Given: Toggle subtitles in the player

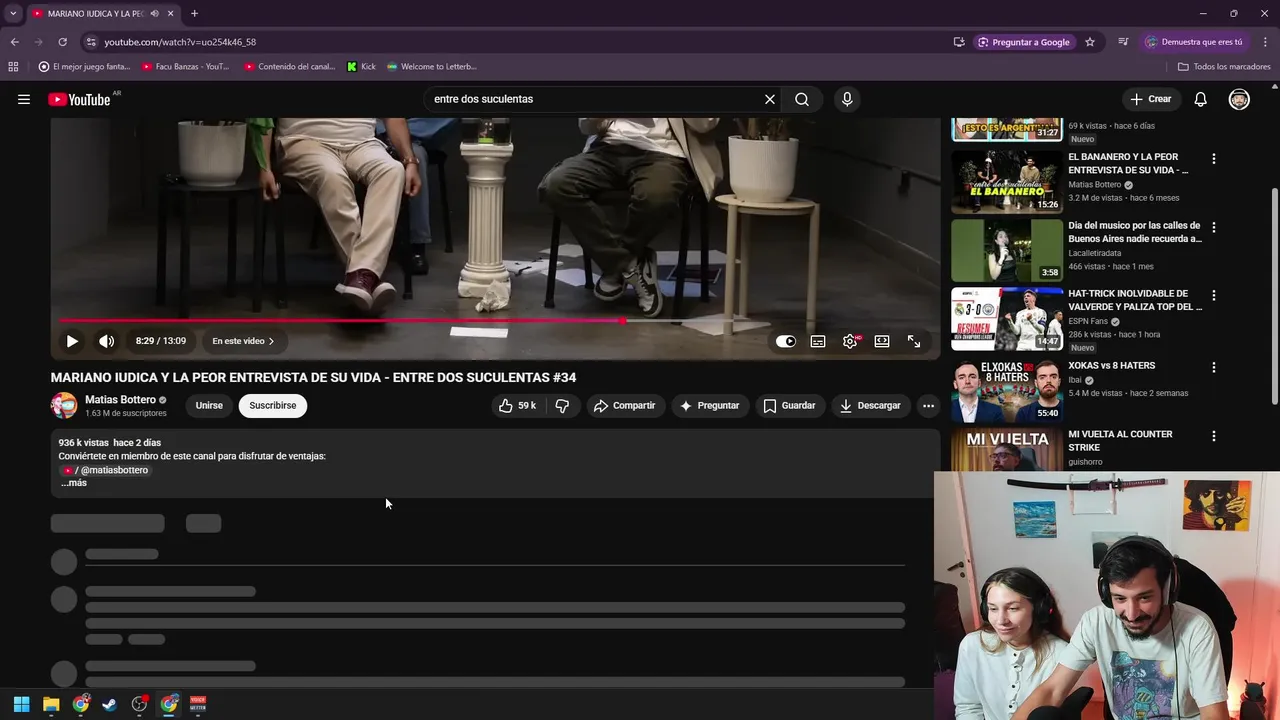Looking at the screenshot, I should coord(818,341).
